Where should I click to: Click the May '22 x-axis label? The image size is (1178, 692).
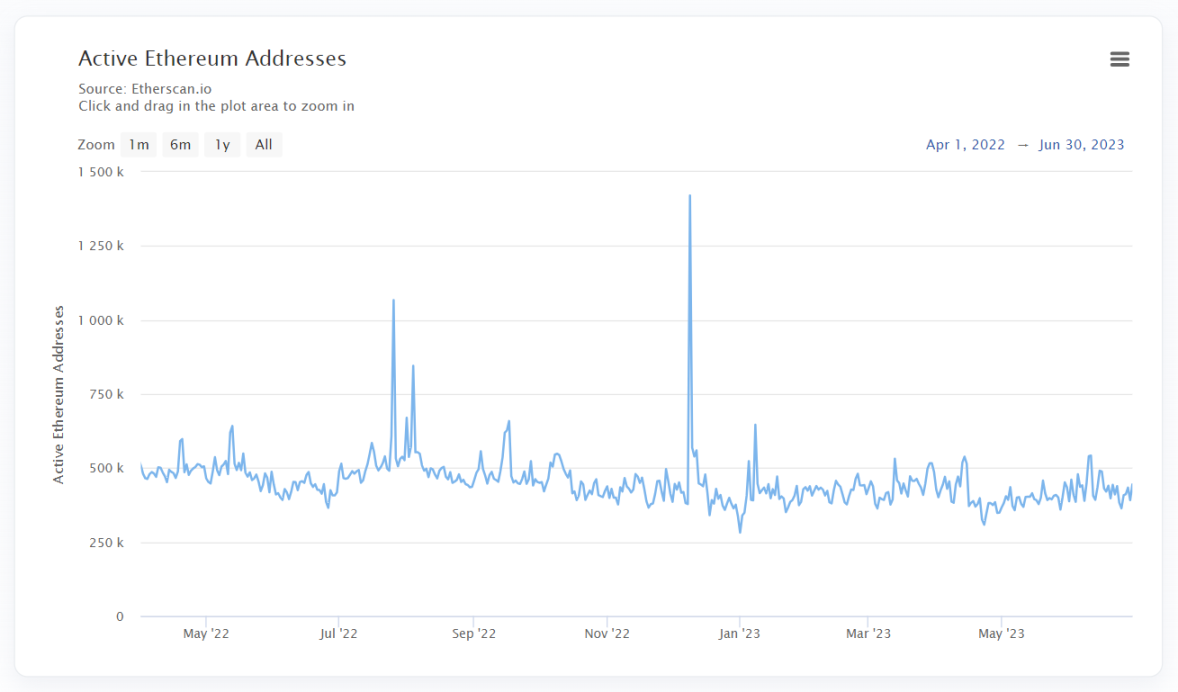pyautogui.click(x=206, y=634)
